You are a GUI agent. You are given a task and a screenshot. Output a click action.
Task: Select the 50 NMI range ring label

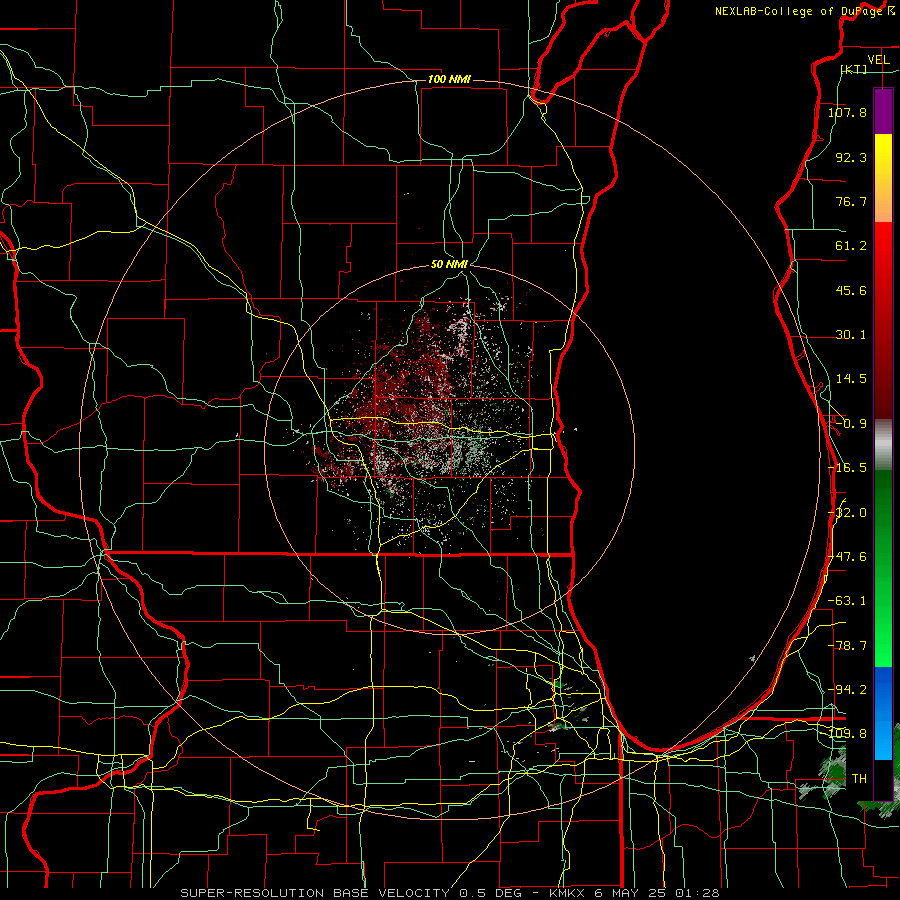coord(449,265)
